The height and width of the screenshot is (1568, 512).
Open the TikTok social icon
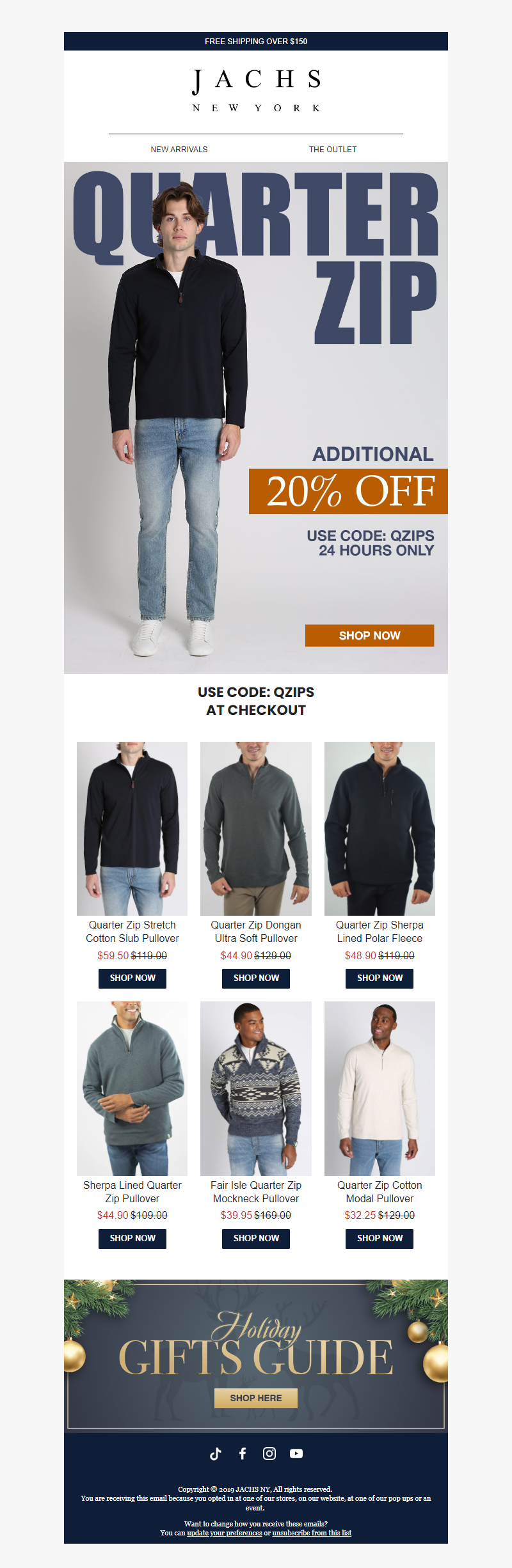(x=216, y=1454)
